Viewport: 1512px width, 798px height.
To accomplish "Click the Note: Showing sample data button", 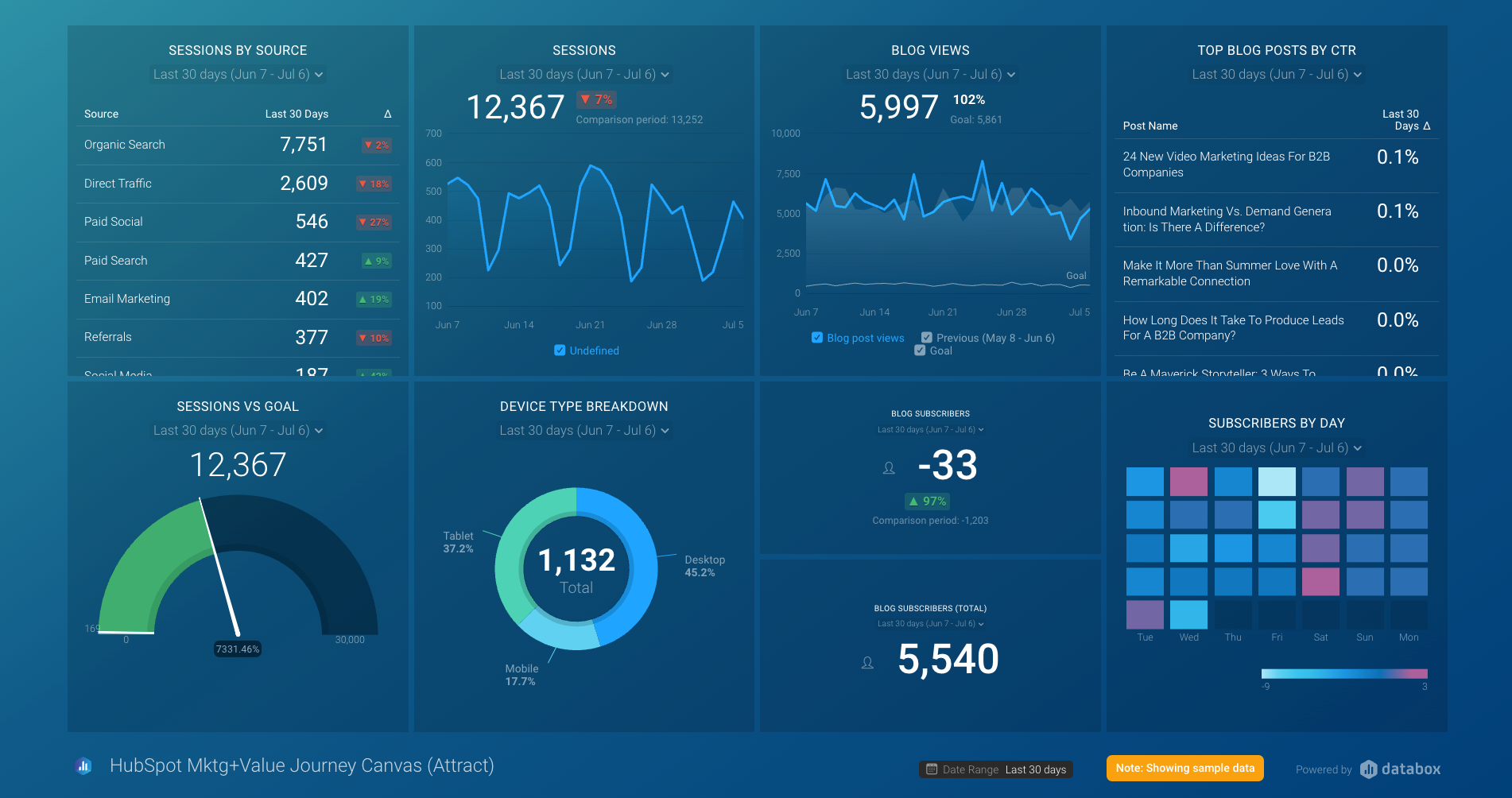I will [x=1184, y=768].
